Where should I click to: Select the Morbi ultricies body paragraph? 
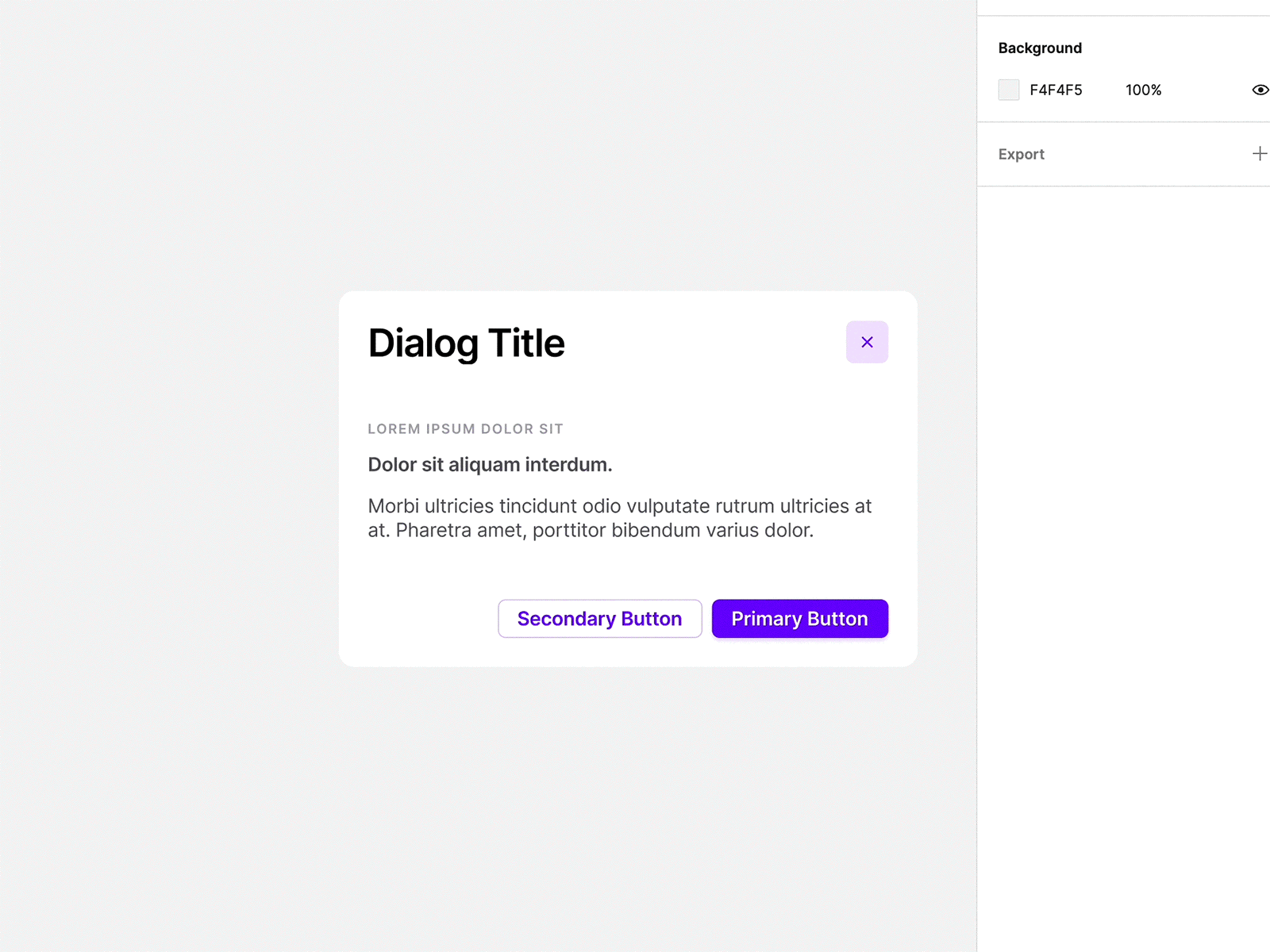click(x=619, y=517)
